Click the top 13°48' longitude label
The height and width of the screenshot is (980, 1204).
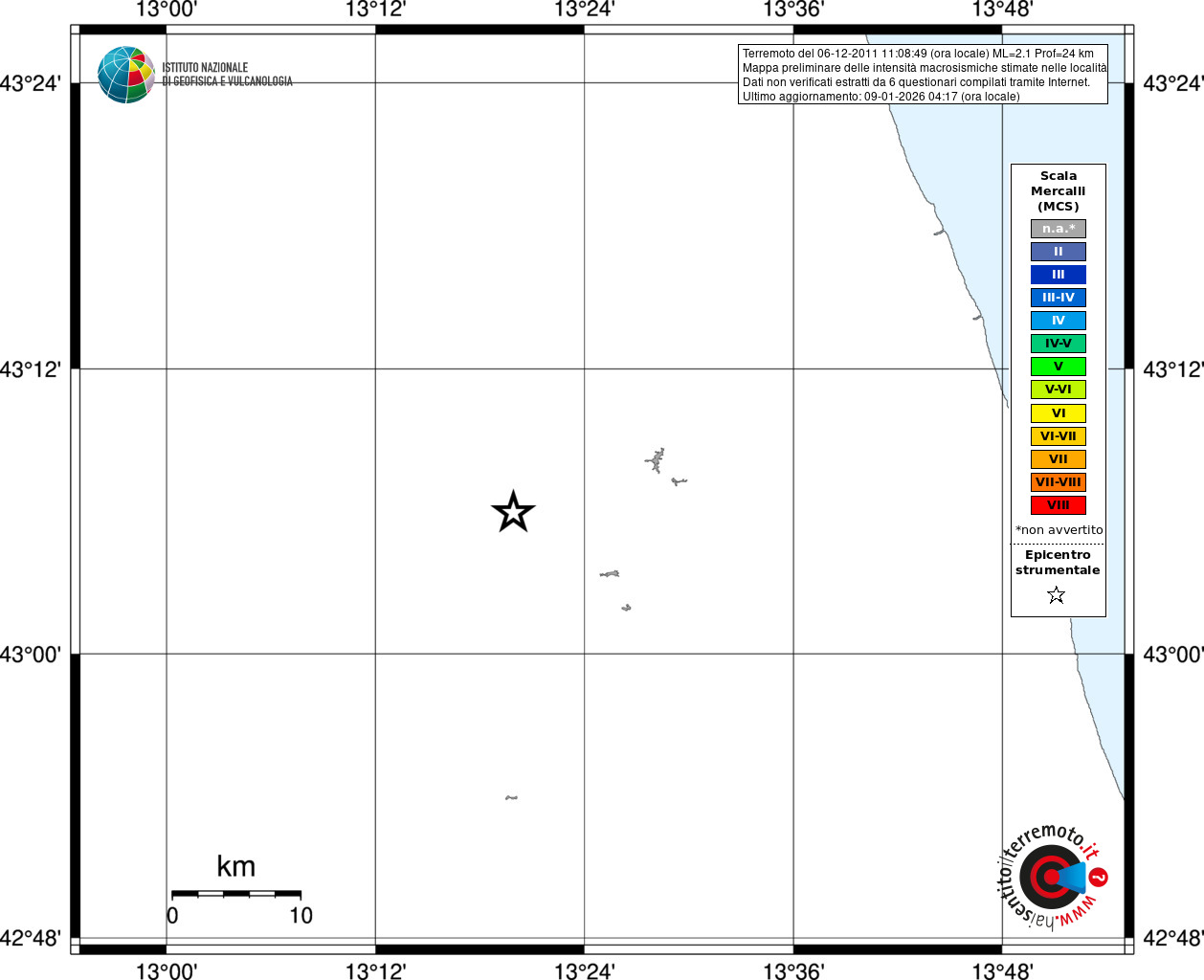(1002, 11)
